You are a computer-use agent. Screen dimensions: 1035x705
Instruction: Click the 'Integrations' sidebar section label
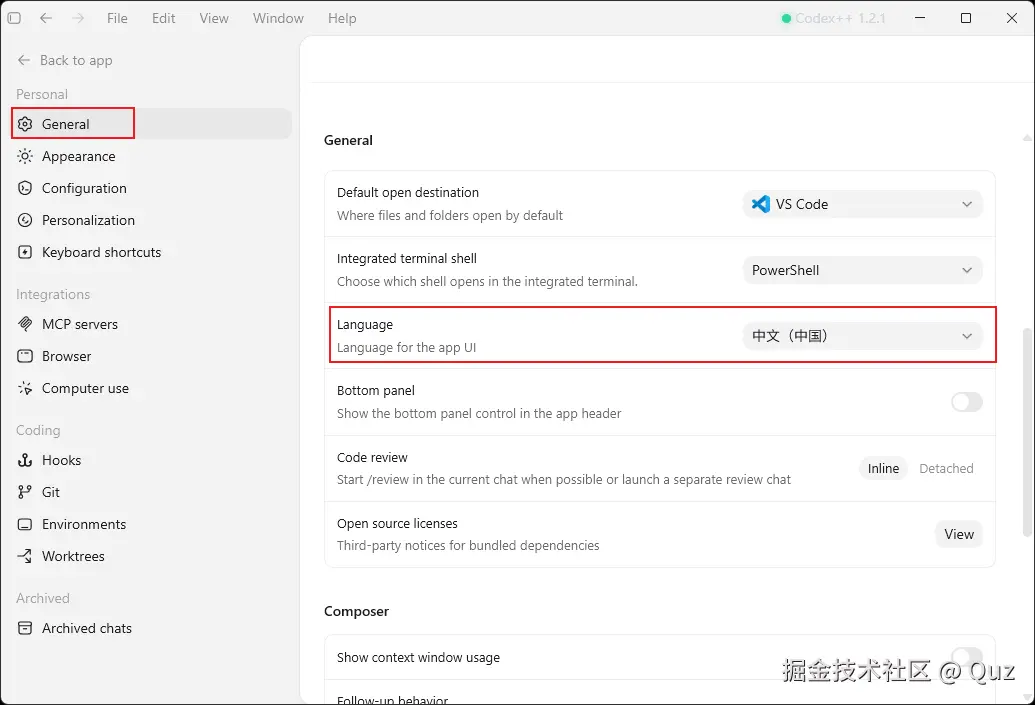[53, 294]
